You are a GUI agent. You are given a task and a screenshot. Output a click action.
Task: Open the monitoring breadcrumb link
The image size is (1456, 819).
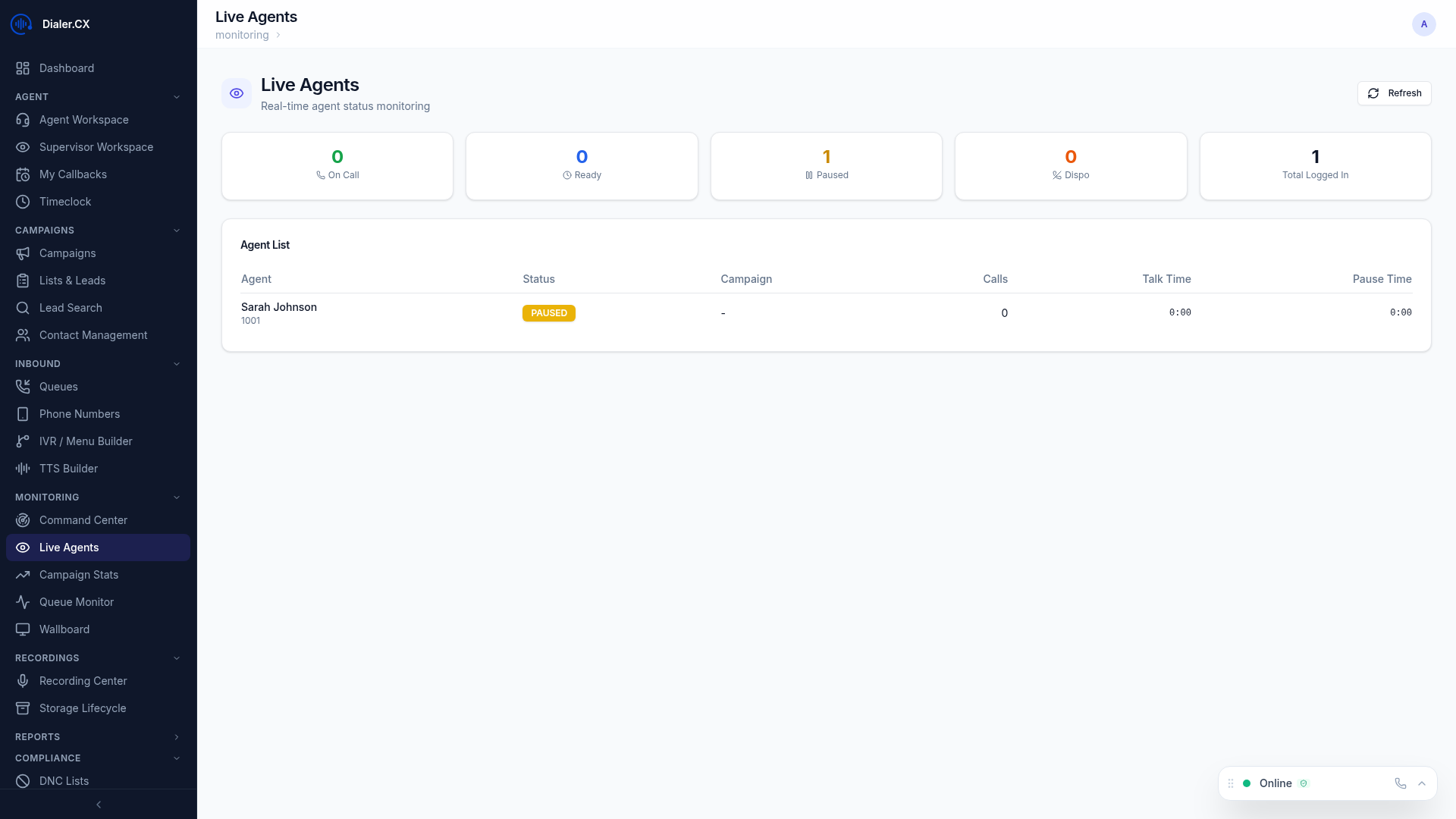point(241,35)
